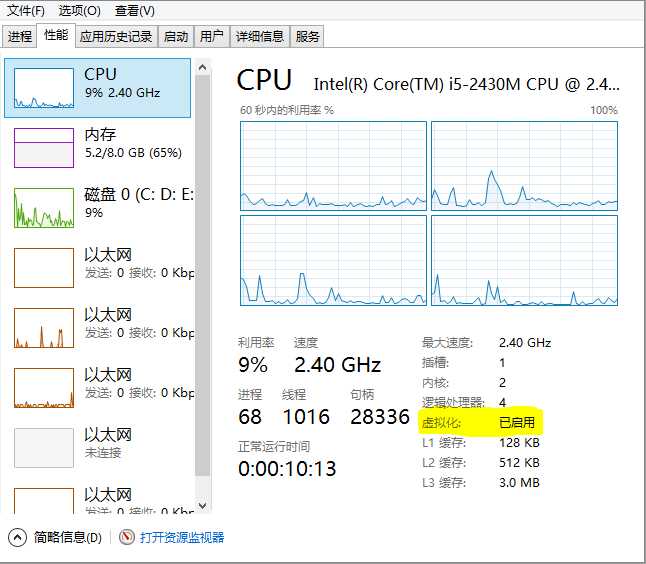Click the top-left CPU core graph
Image resolution: width=646 pixels, height=564 pixels.
tap(333, 166)
